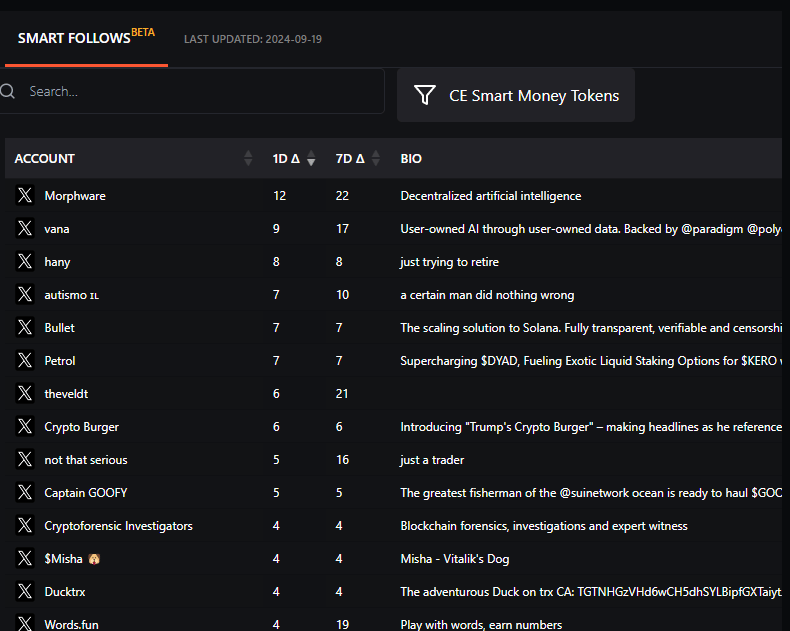Select the Crypto Burger account name
This screenshot has width=790, height=631.
[82, 427]
